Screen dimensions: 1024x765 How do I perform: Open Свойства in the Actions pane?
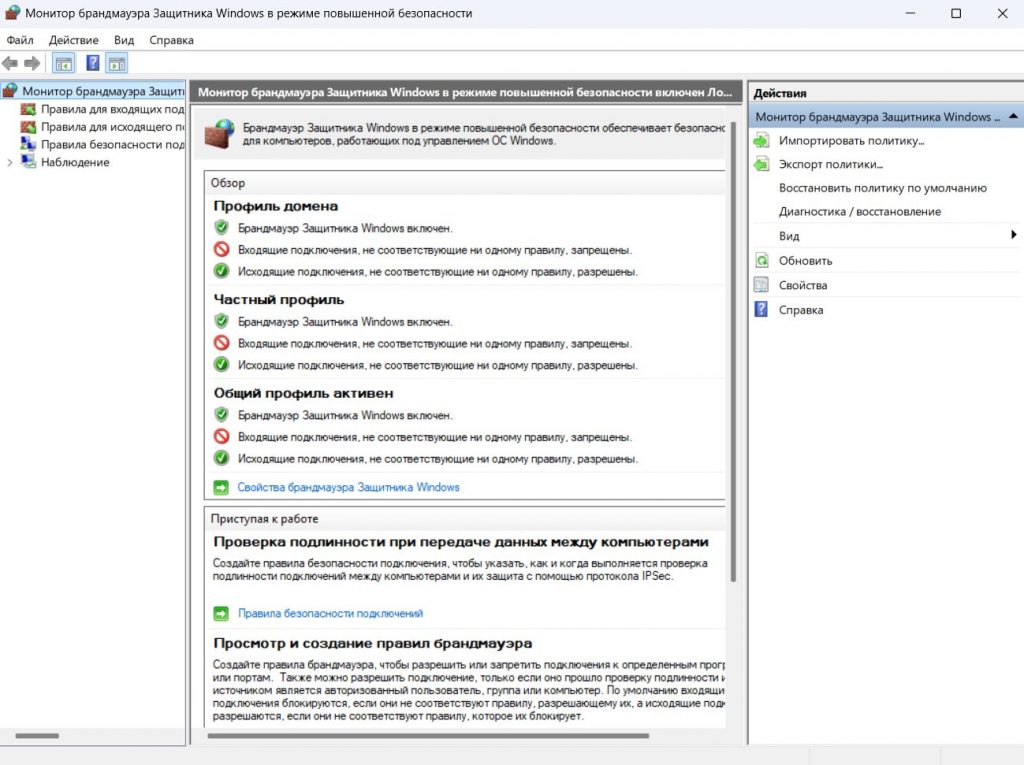(x=802, y=285)
